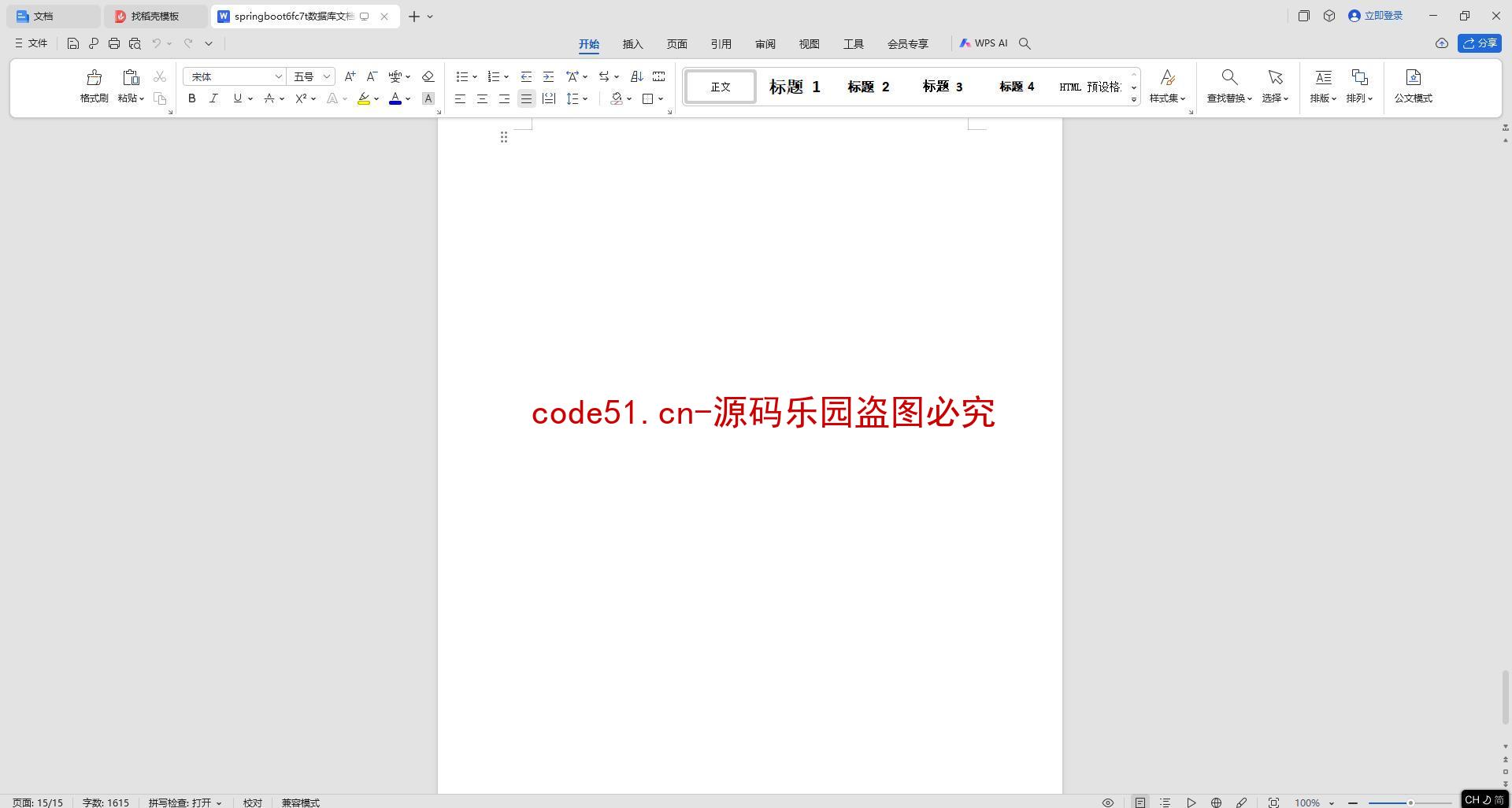
Task: Click the Print Preview icon
Action: point(135,43)
